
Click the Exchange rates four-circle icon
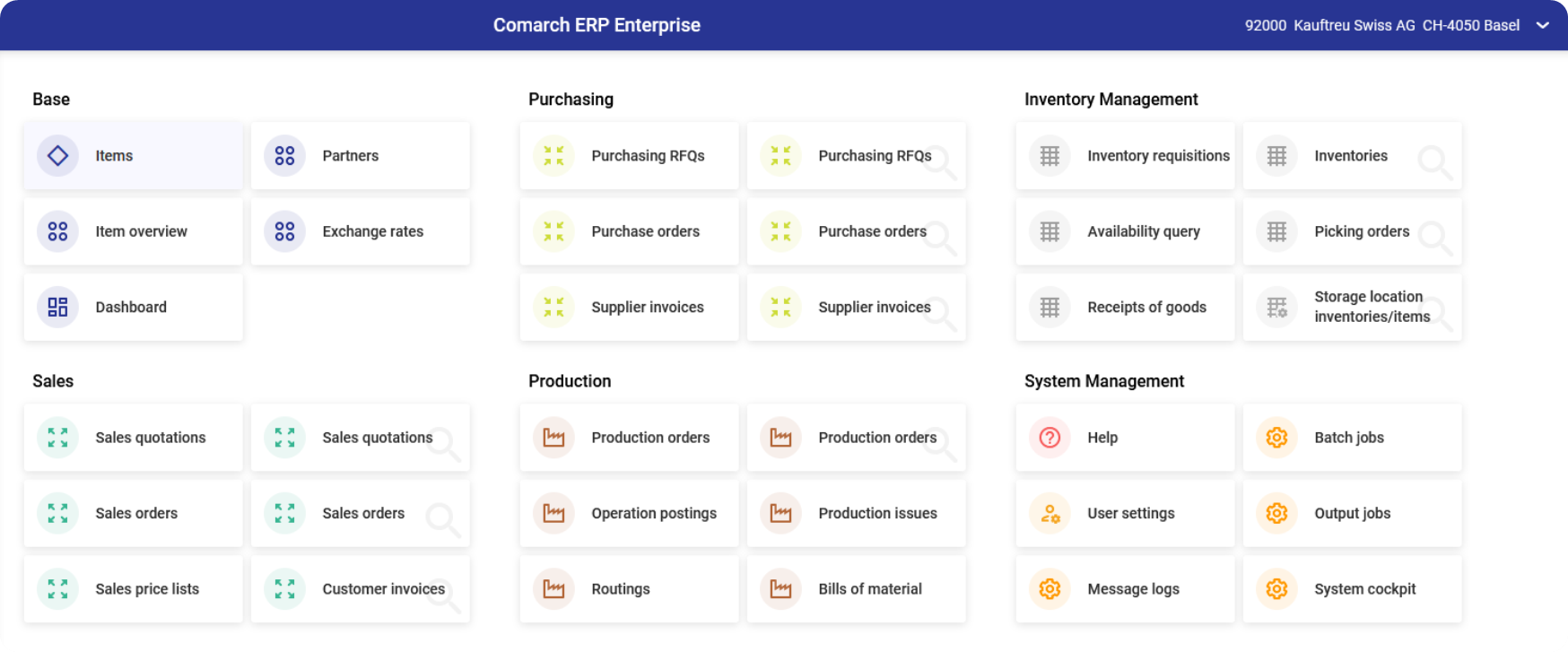[x=284, y=231]
